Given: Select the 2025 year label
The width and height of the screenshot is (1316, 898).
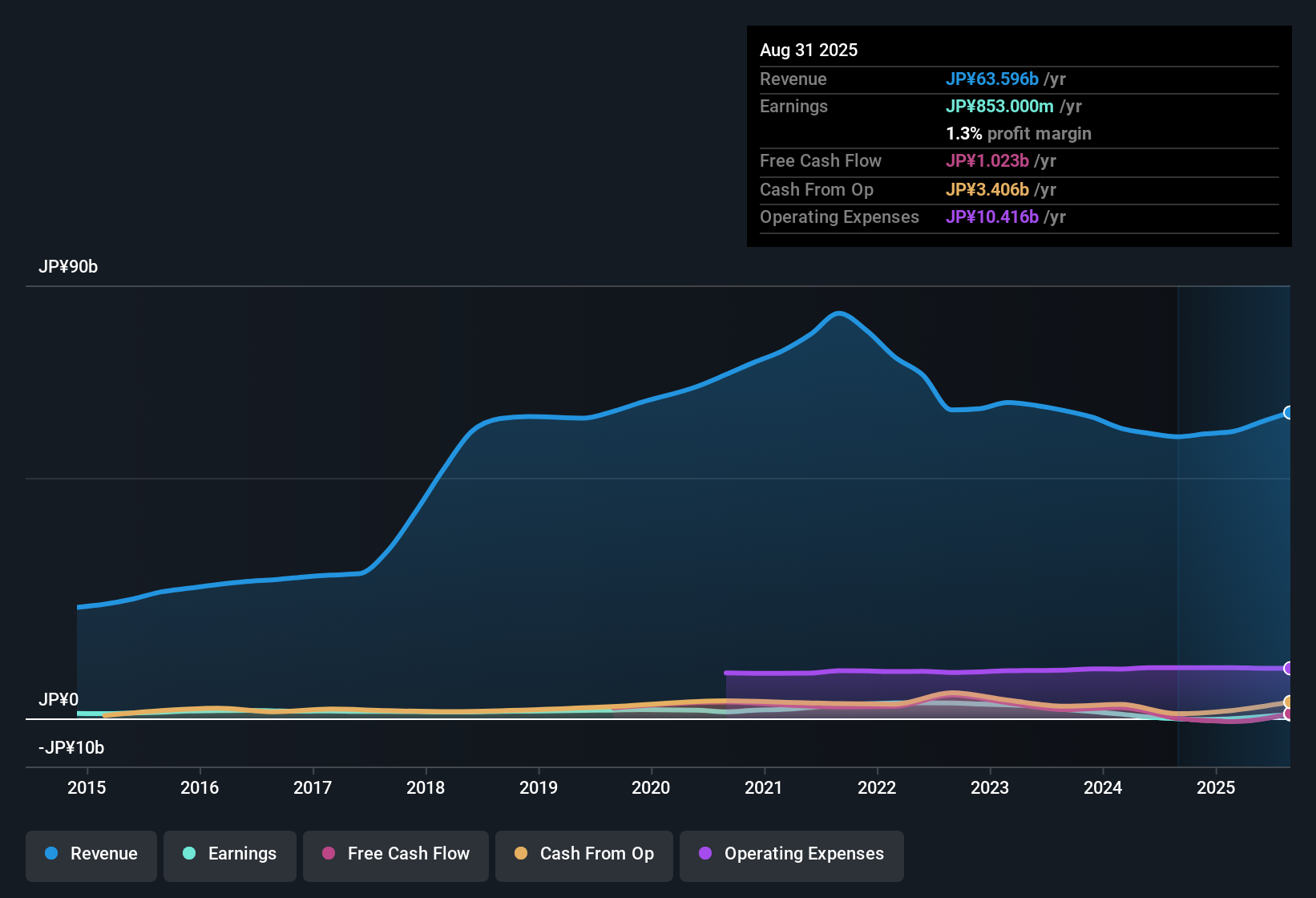Looking at the screenshot, I should 1216,787.
